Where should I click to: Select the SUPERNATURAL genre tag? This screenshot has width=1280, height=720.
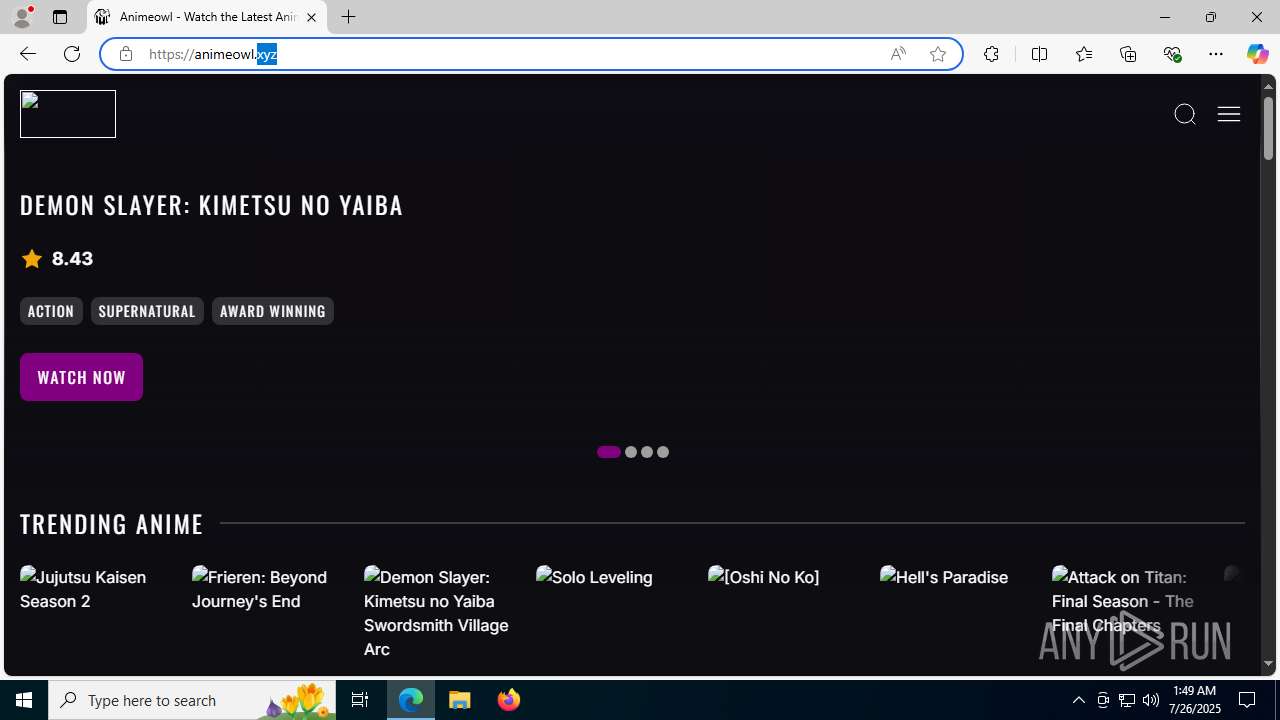(x=147, y=311)
